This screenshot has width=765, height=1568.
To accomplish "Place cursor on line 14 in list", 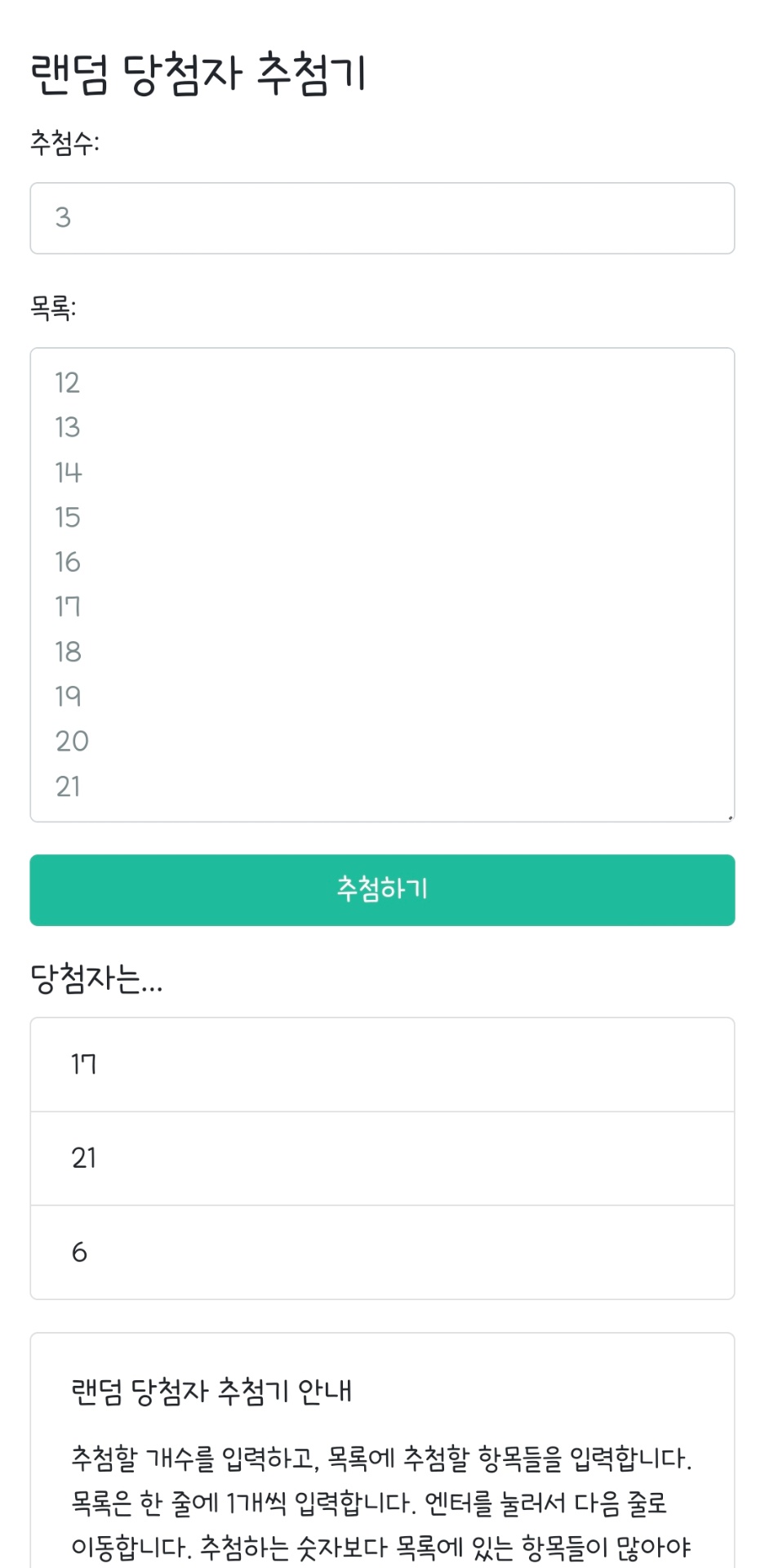I will [x=69, y=472].
